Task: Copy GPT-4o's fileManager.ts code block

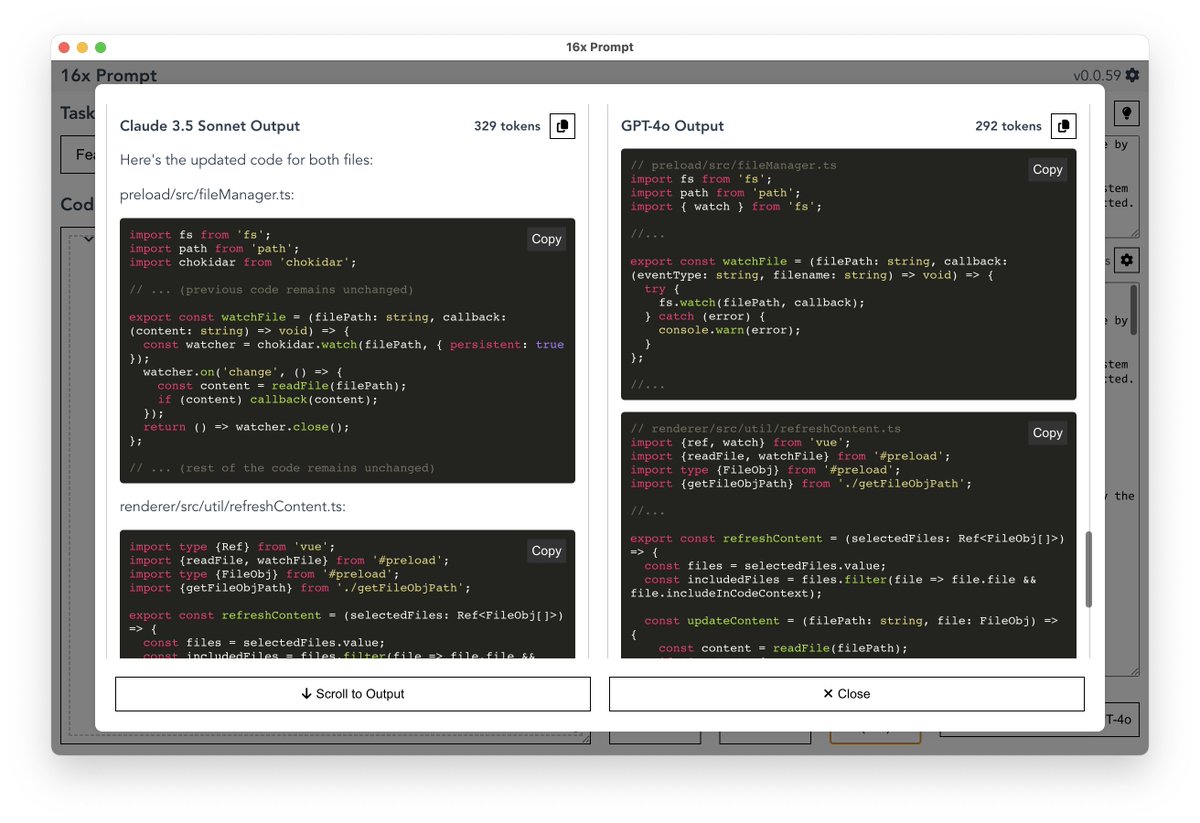Action: tap(1047, 170)
